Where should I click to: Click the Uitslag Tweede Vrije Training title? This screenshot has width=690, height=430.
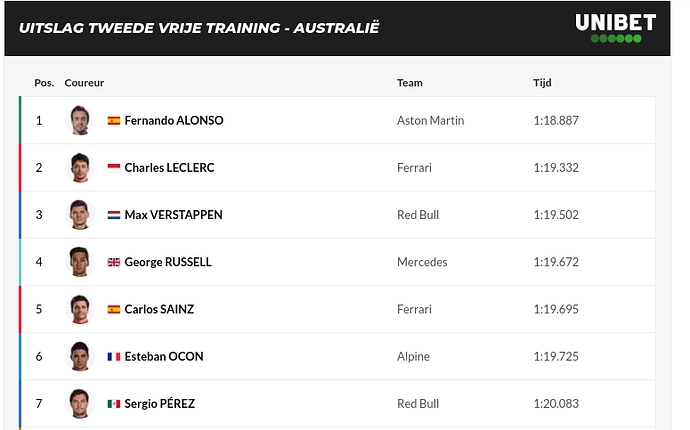198,28
